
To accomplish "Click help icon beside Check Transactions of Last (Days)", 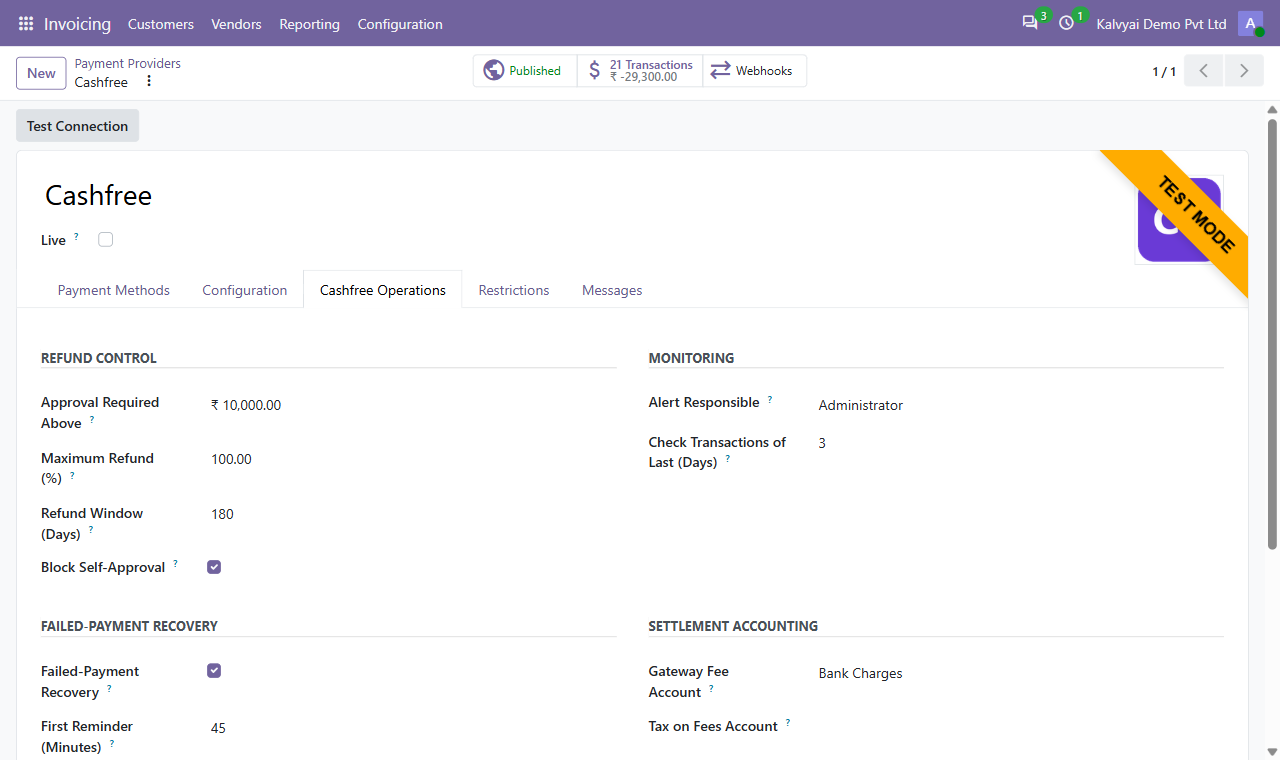I will [728, 459].
